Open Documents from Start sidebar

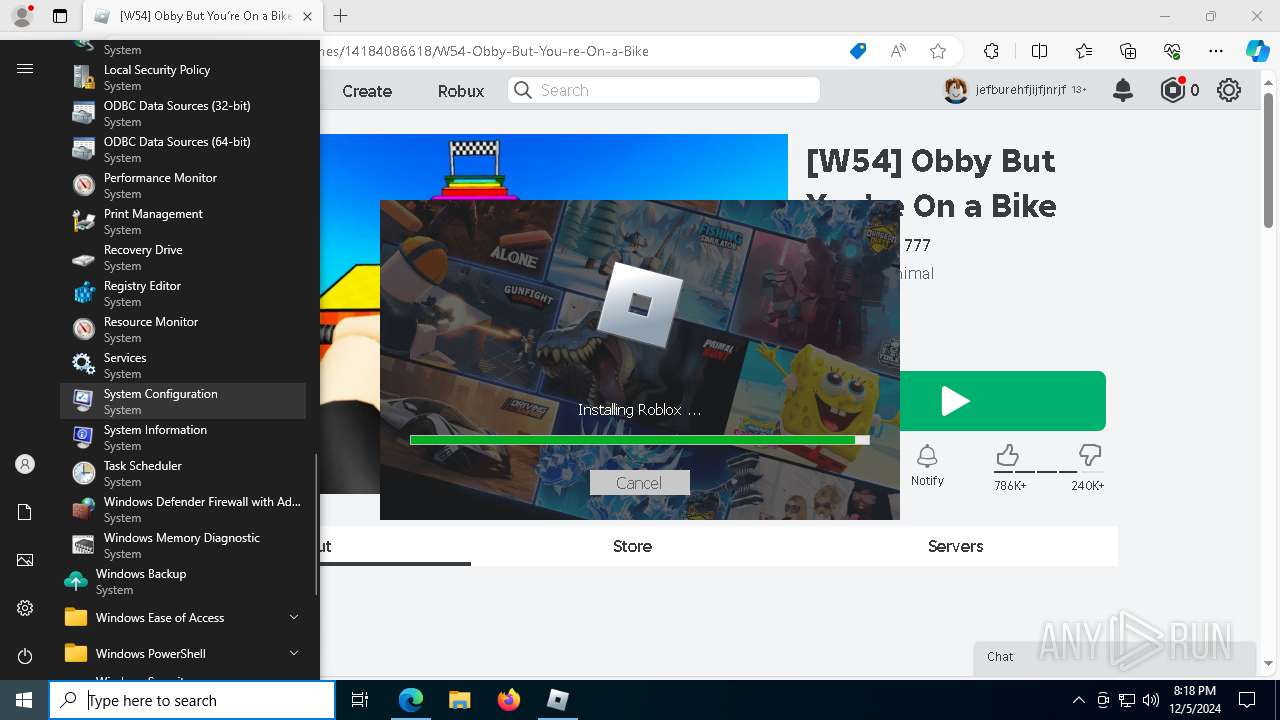tap(25, 512)
